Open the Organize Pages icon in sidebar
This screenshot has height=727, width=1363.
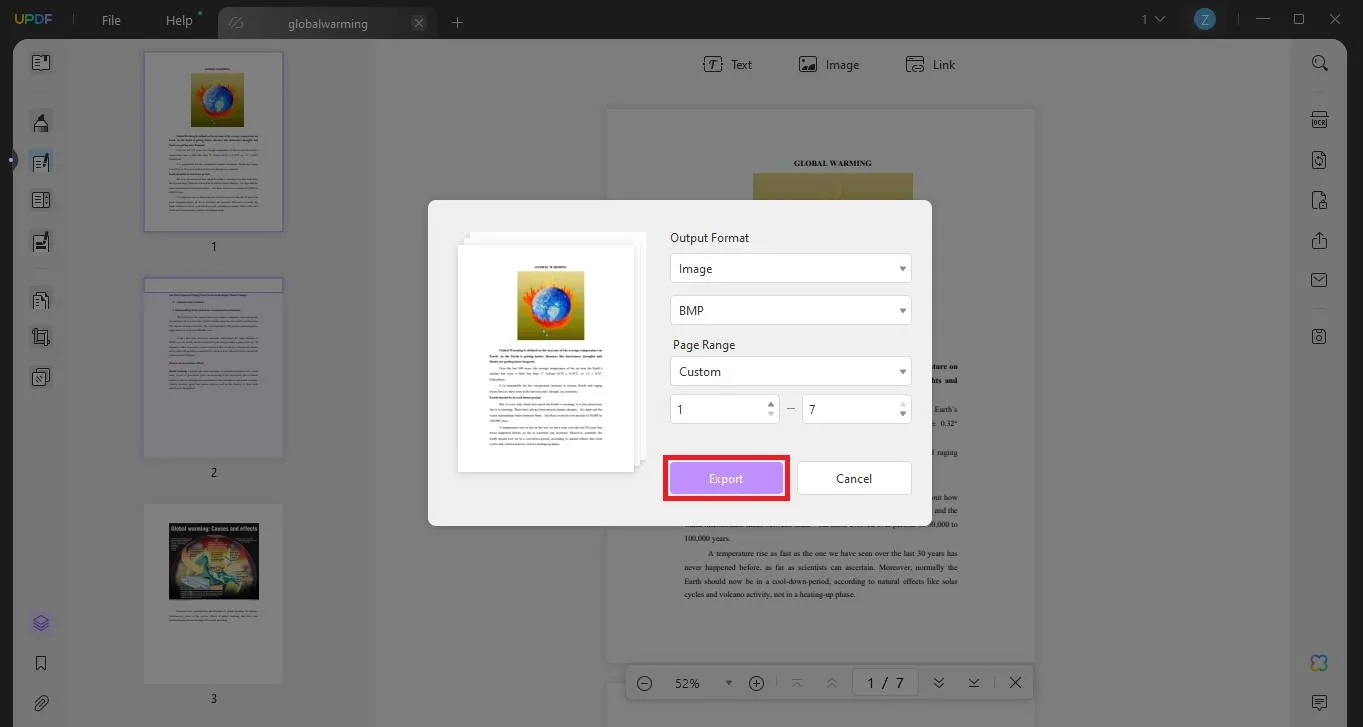[41, 299]
